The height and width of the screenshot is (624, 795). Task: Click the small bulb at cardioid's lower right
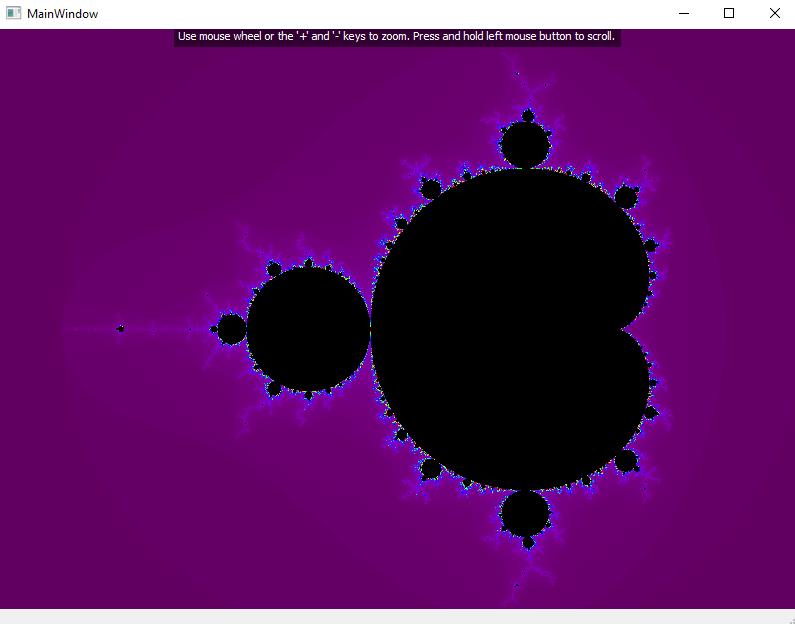pos(626,461)
